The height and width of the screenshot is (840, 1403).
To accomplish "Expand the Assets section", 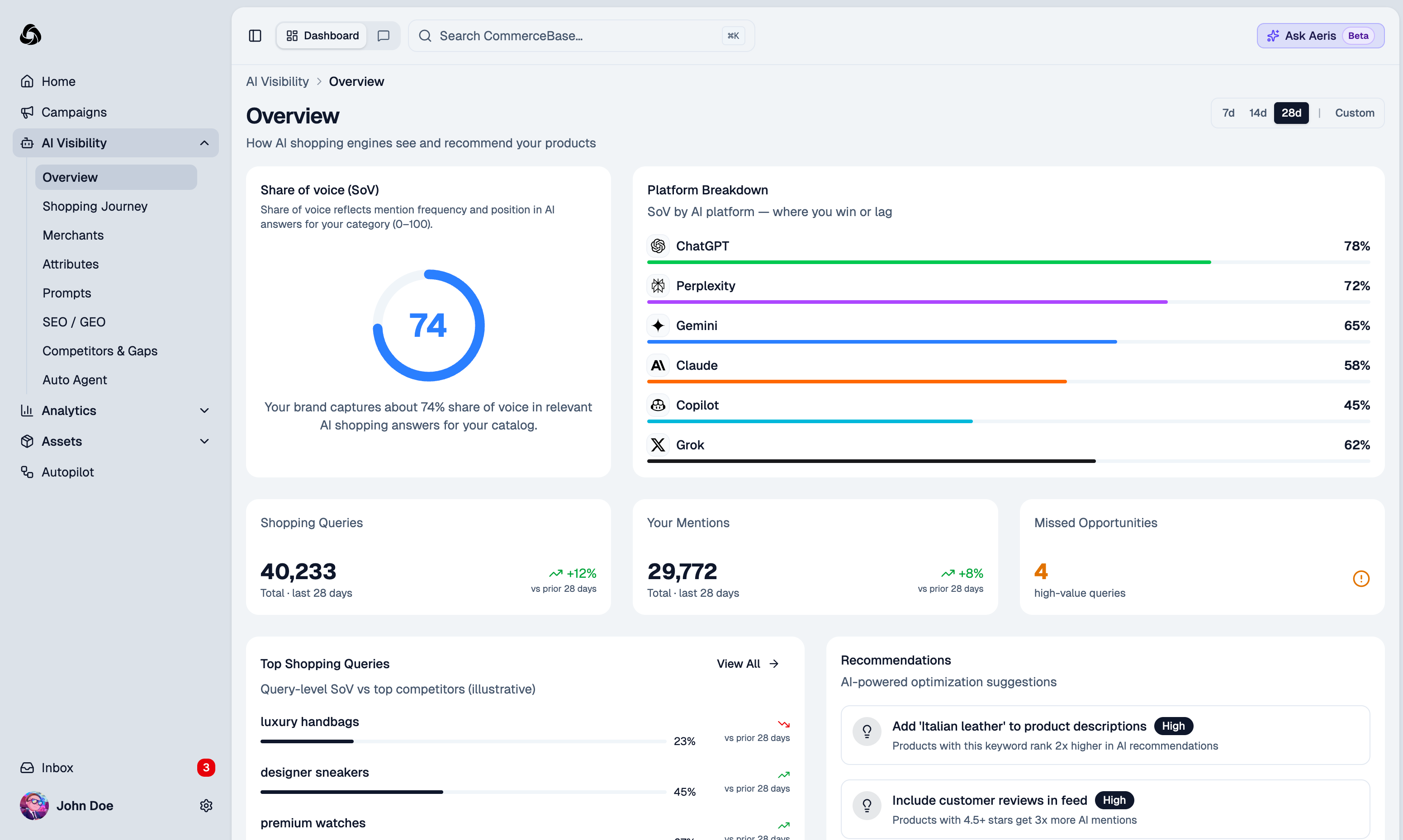I will point(204,441).
